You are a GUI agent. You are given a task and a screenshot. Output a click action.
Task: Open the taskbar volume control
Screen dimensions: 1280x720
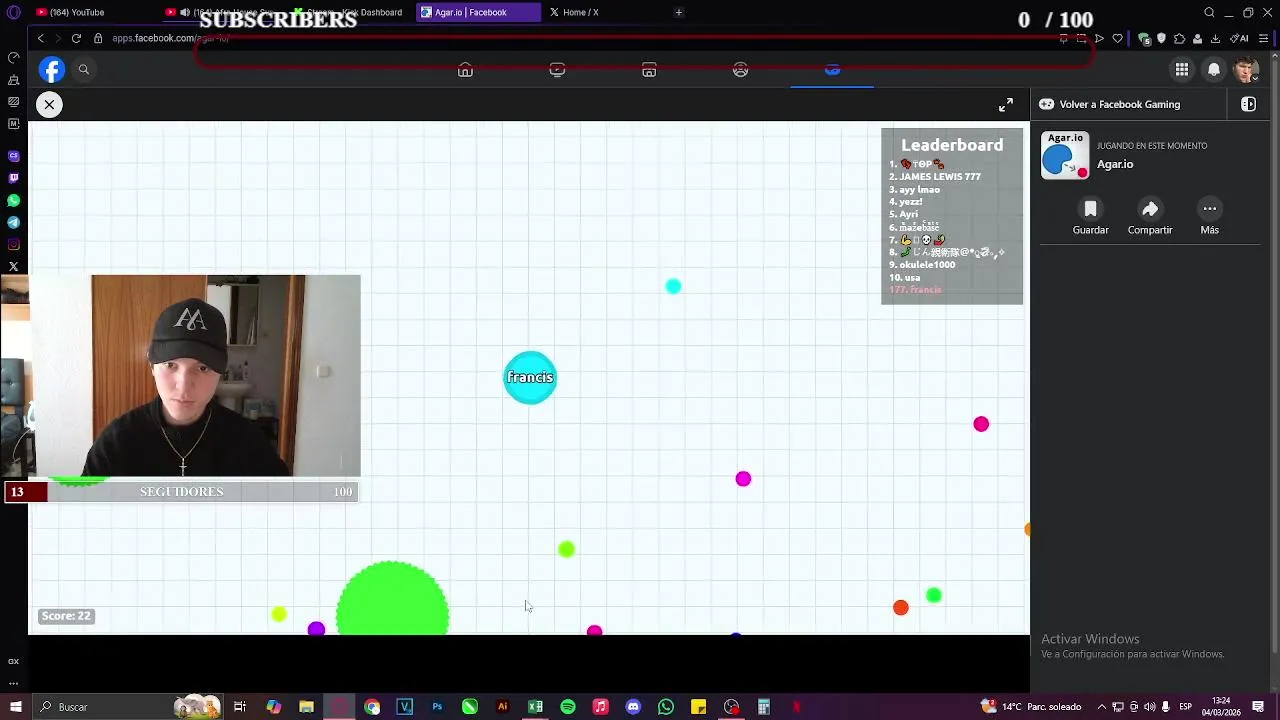coord(1149,707)
